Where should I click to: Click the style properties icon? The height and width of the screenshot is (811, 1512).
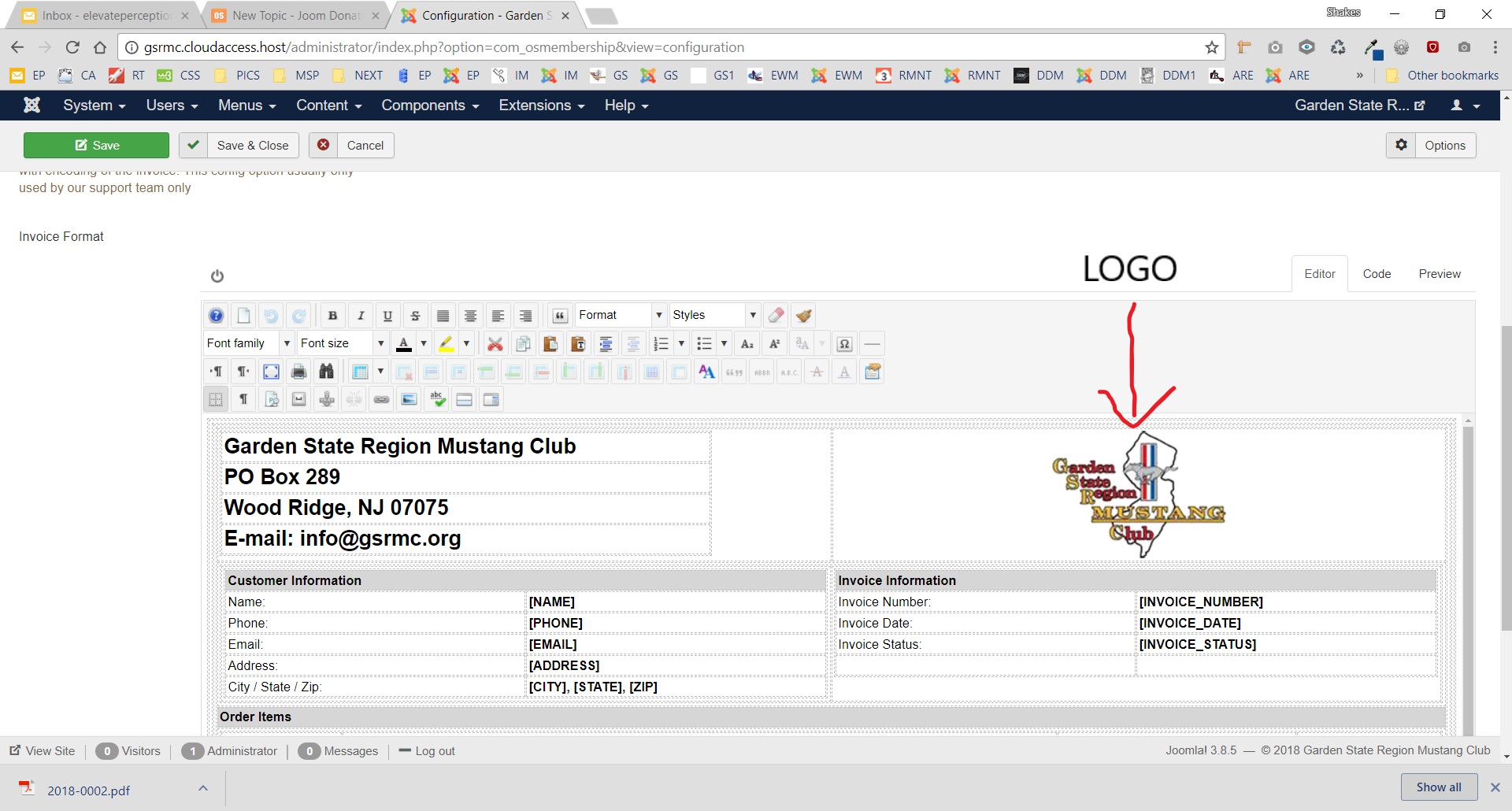tap(873, 372)
